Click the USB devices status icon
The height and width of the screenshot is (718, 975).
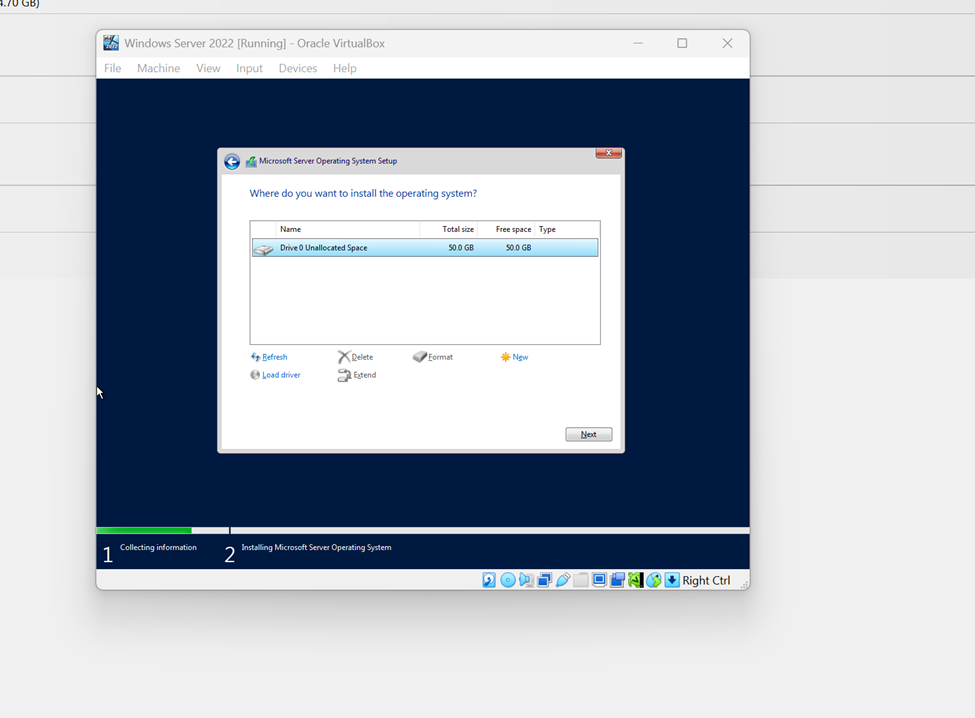click(563, 580)
